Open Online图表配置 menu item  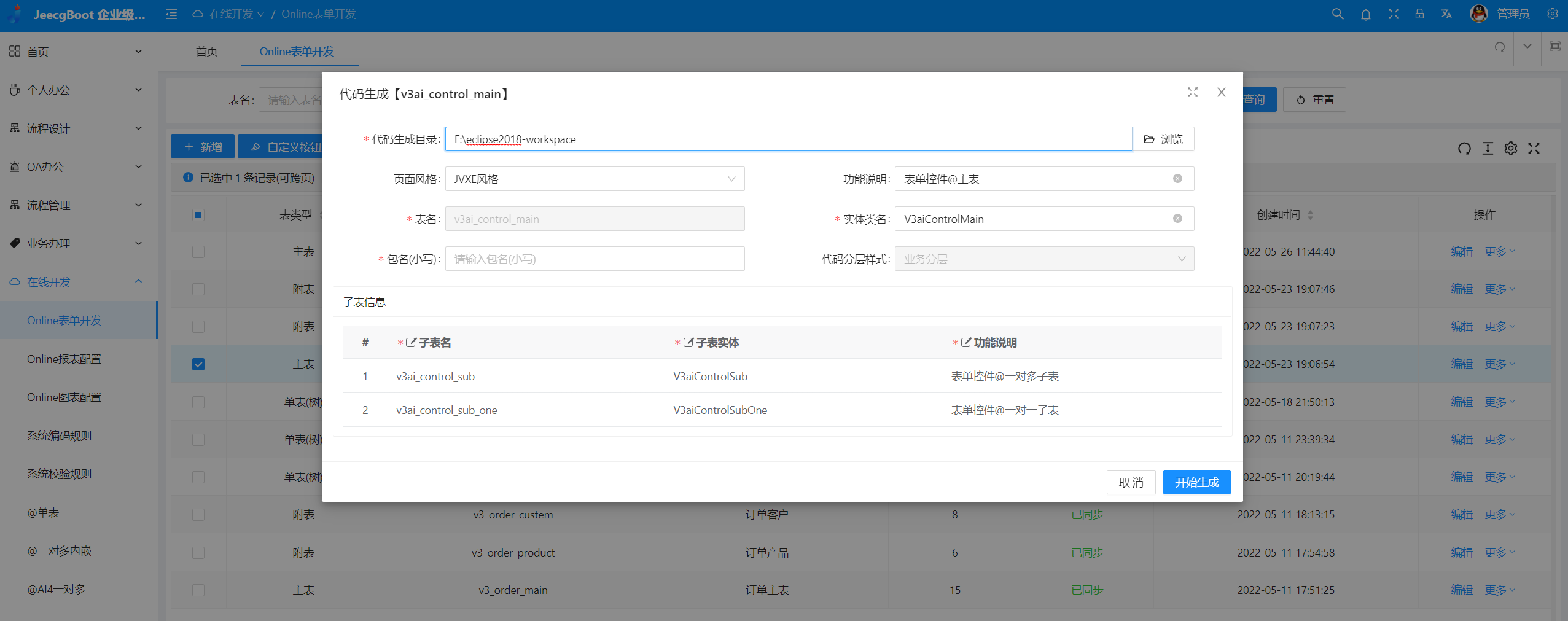click(x=78, y=397)
